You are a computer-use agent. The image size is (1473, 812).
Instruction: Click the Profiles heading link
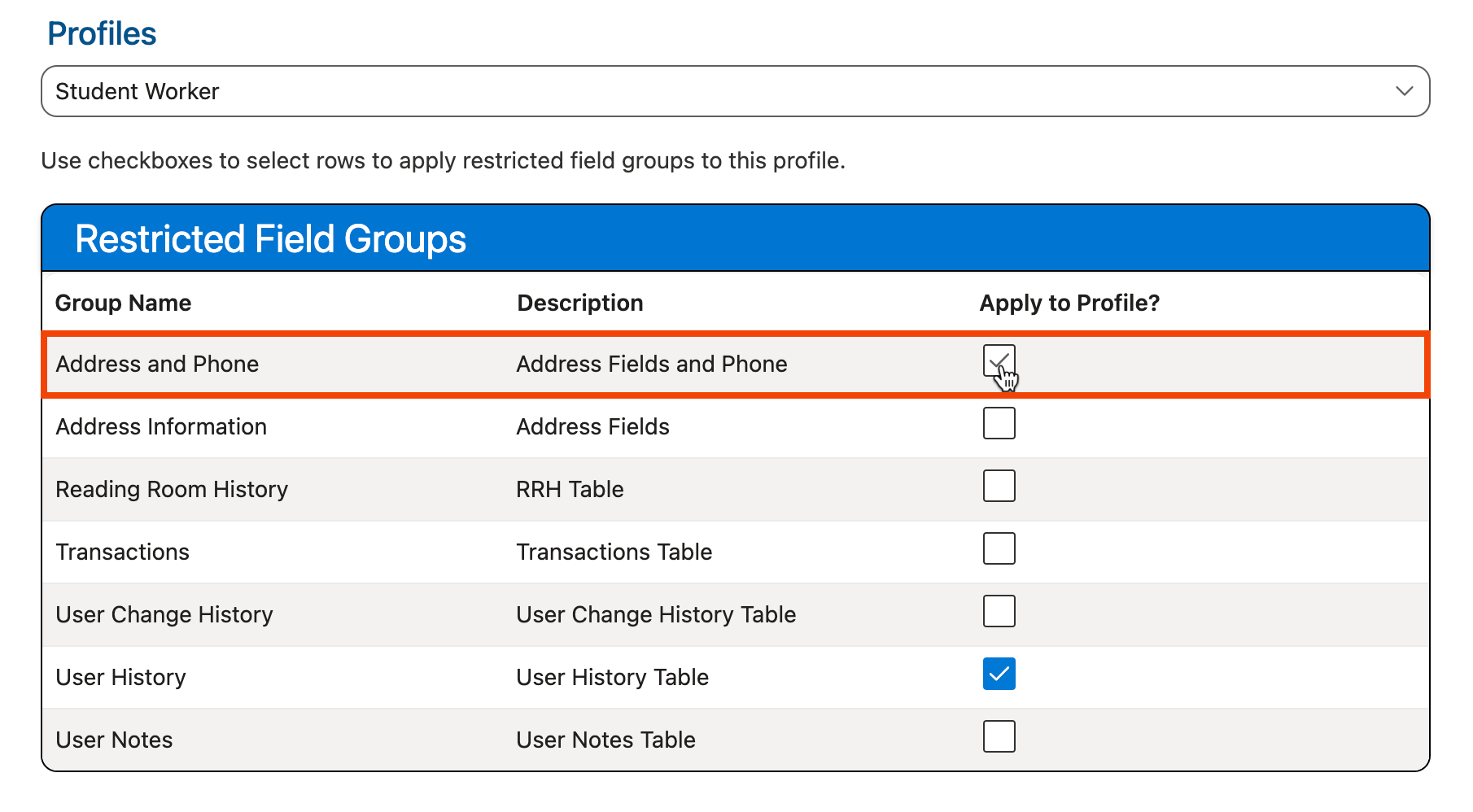[102, 33]
